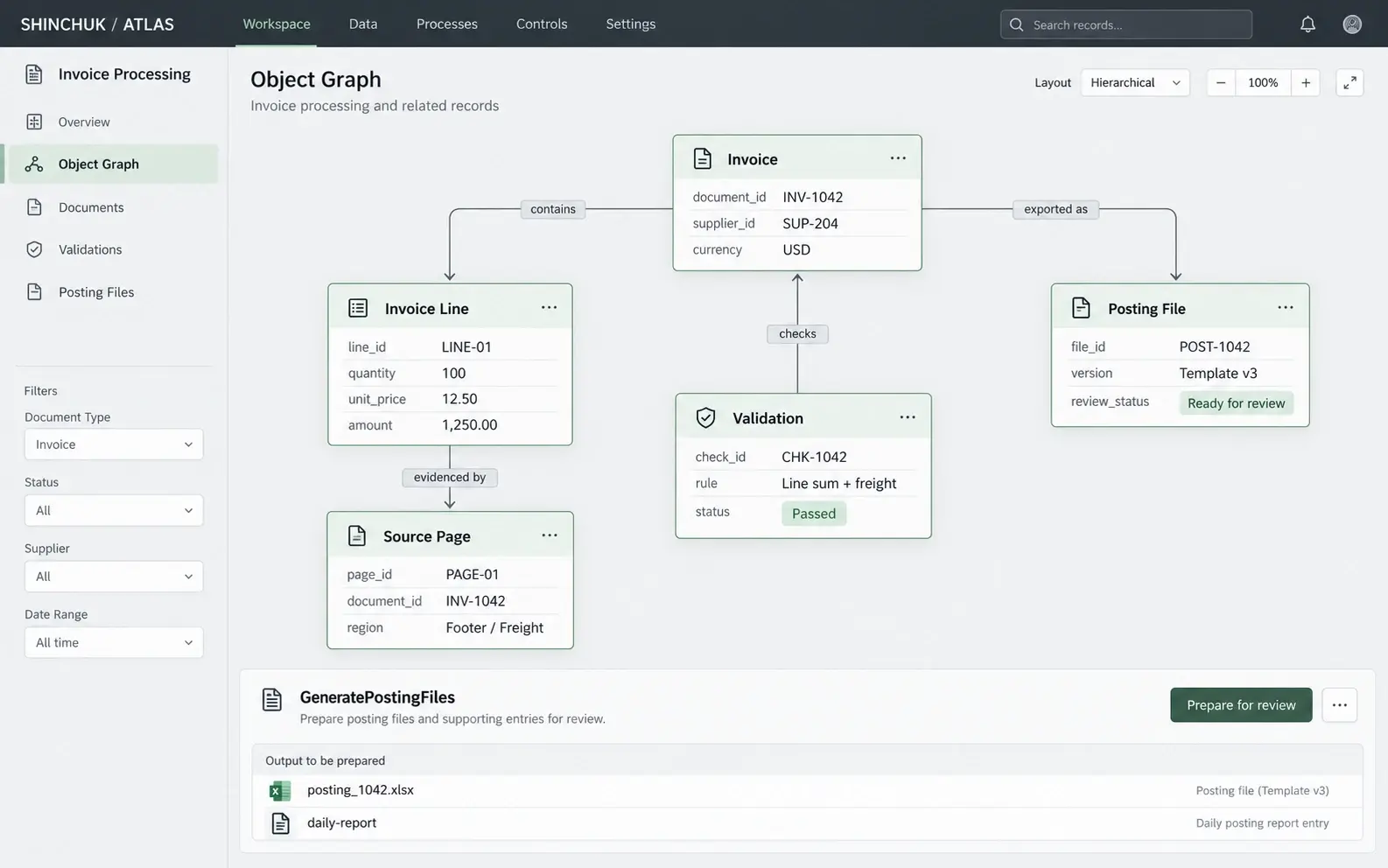Open the Posting File node options menu
1388x868 pixels.
1285,307
